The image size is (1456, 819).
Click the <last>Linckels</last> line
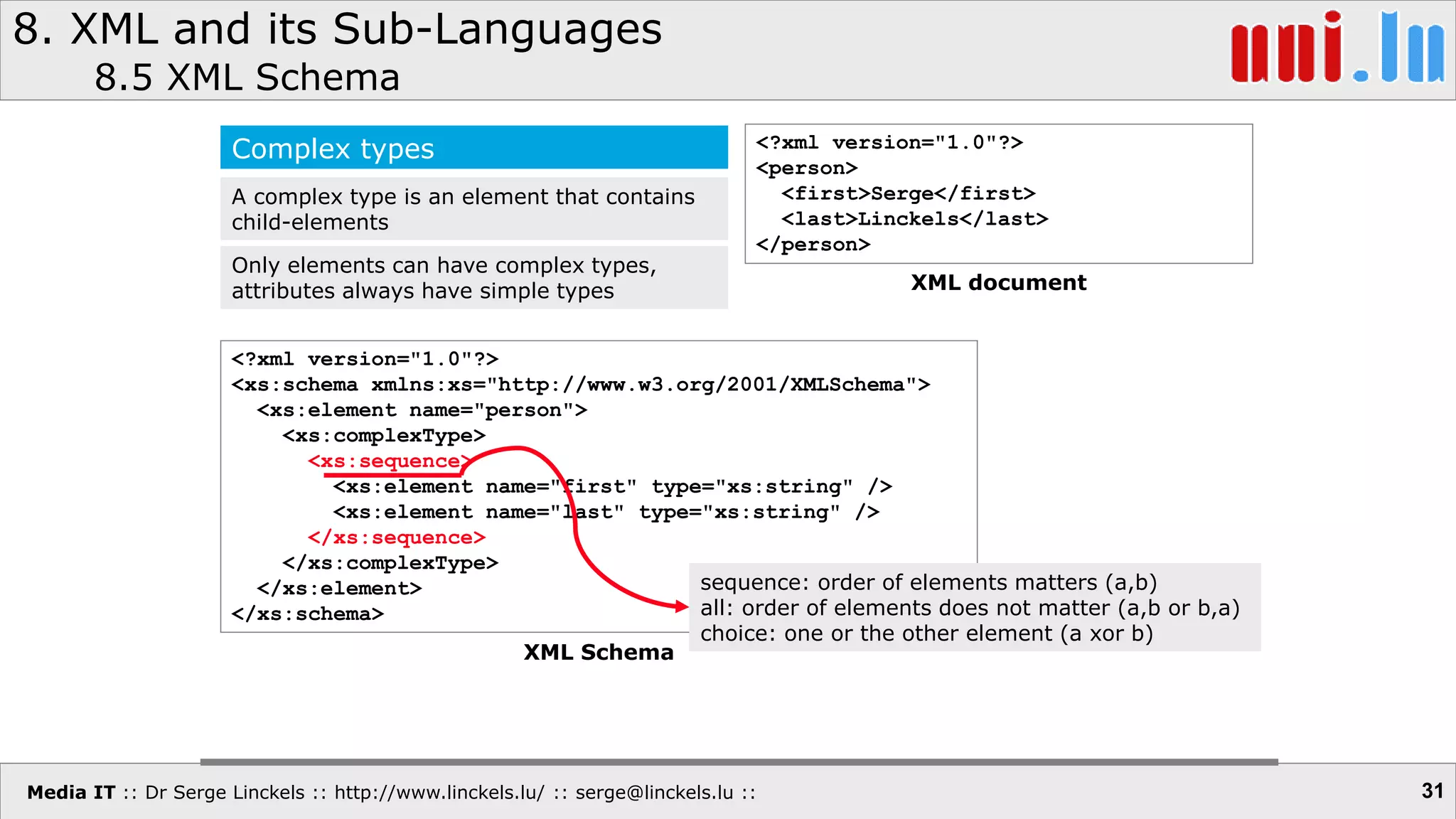[914, 219]
